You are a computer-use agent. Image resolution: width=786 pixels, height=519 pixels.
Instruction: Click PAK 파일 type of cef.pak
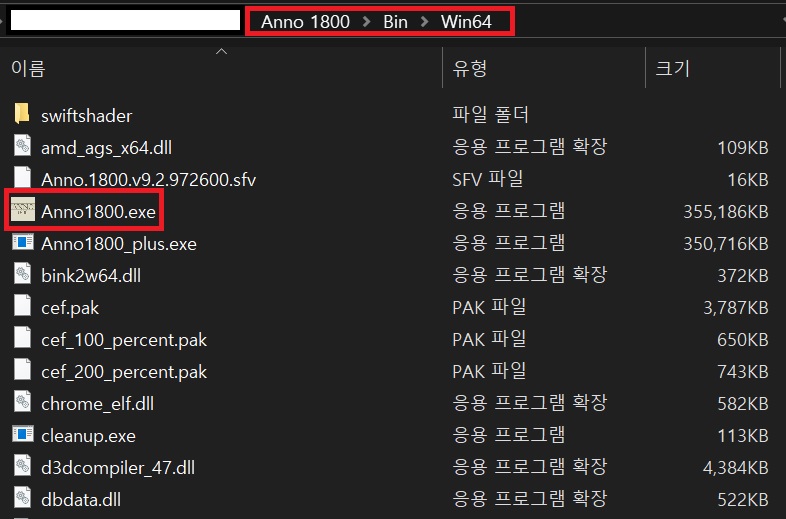pyautogui.click(x=489, y=307)
